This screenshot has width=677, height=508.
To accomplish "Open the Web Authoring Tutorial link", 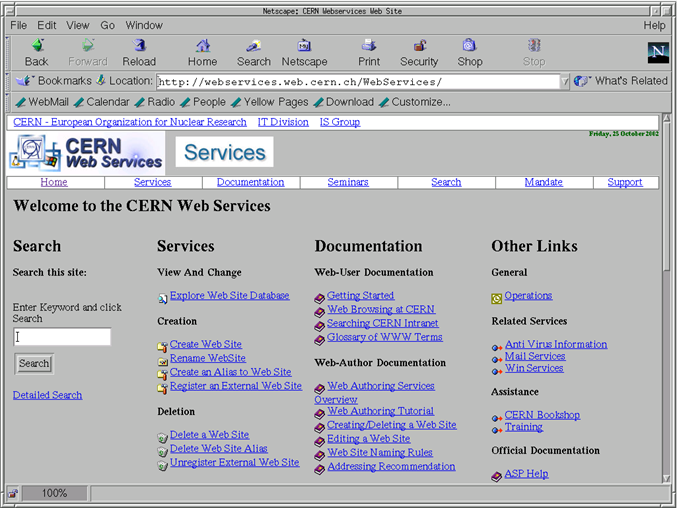I will tap(380, 411).
